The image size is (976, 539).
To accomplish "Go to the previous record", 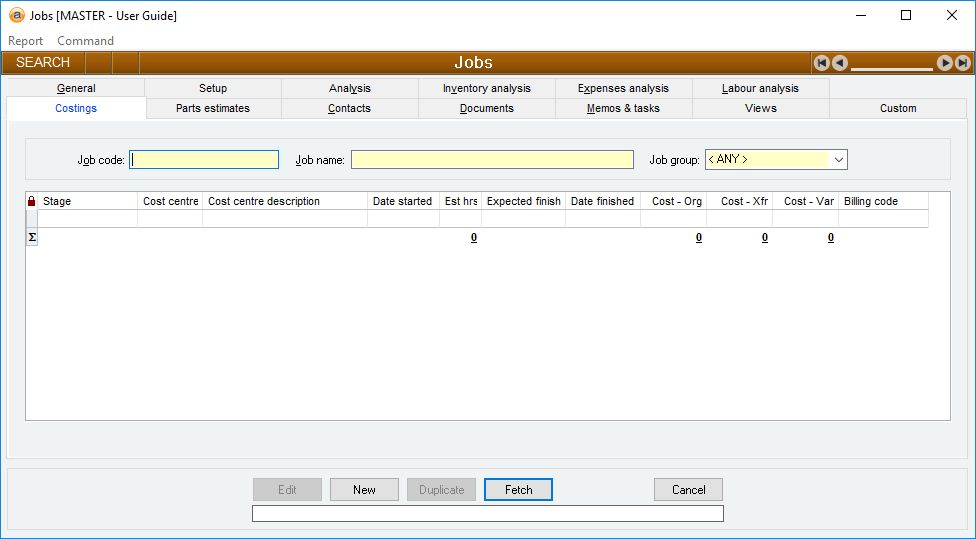I will point(840,63).
